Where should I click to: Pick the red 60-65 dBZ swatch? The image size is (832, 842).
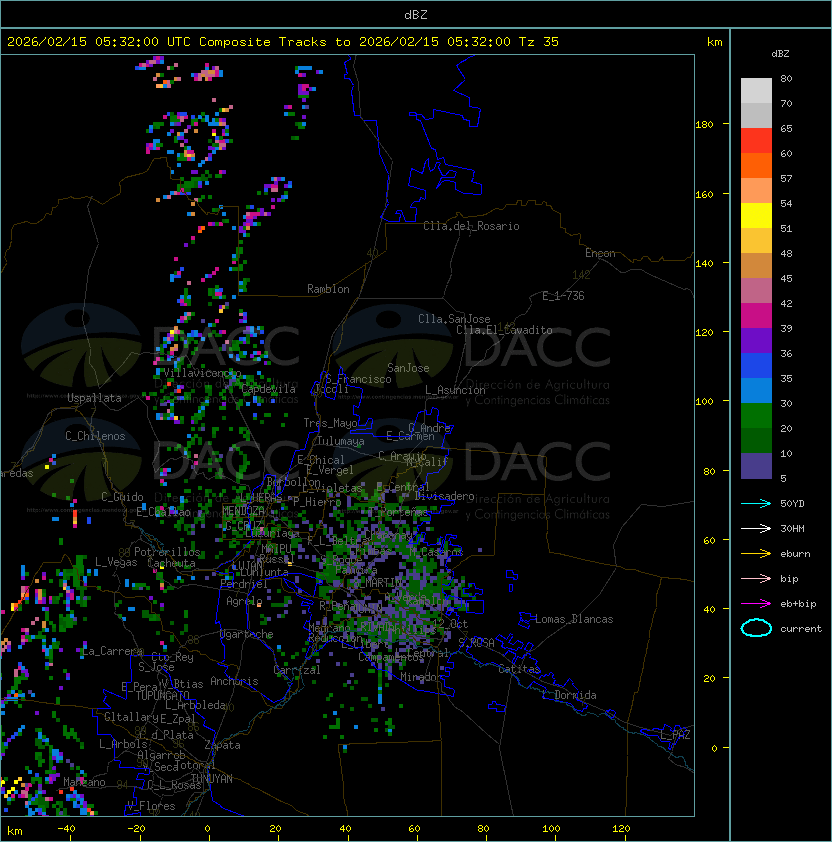tap(756, 140)
